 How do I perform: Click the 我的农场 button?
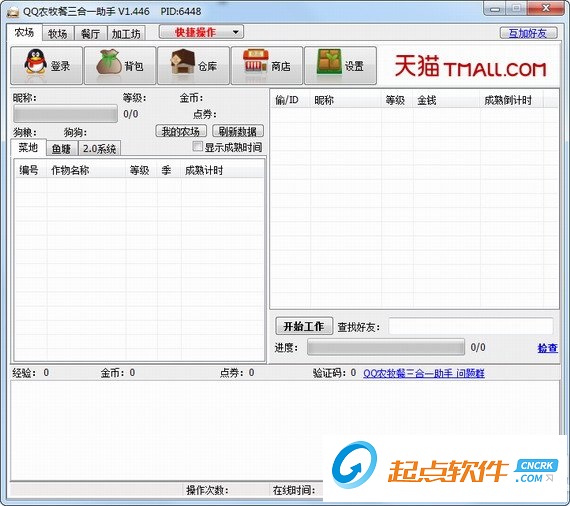point(181,131)
